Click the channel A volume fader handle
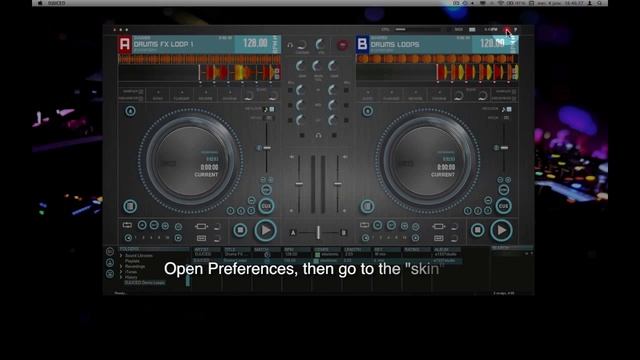 pyautogui.click(x=299, y=184)
